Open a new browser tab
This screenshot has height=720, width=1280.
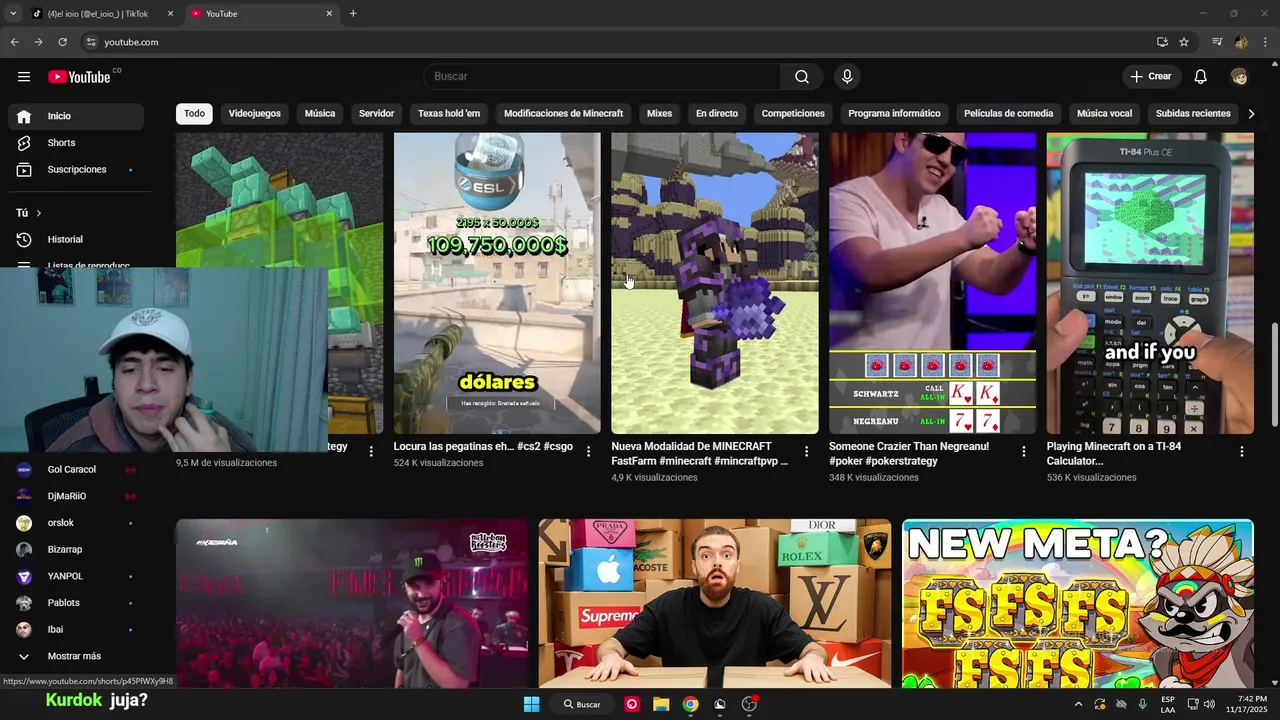coord(353,14)
